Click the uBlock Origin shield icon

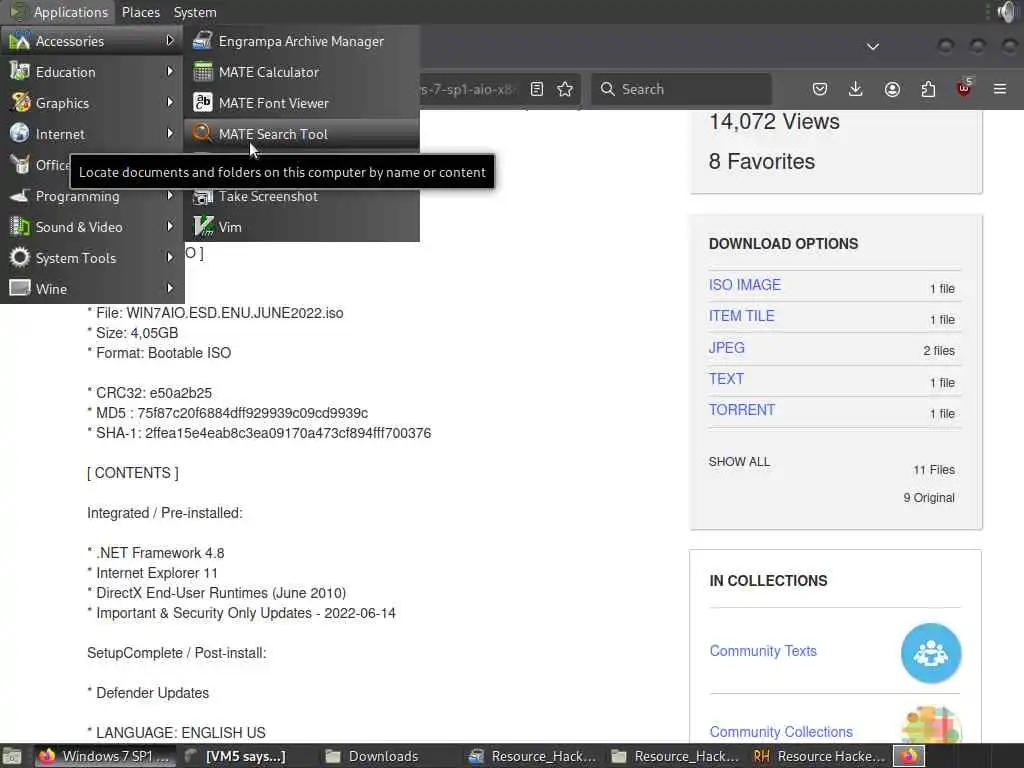pyautogui.click(x=965, y=88)
